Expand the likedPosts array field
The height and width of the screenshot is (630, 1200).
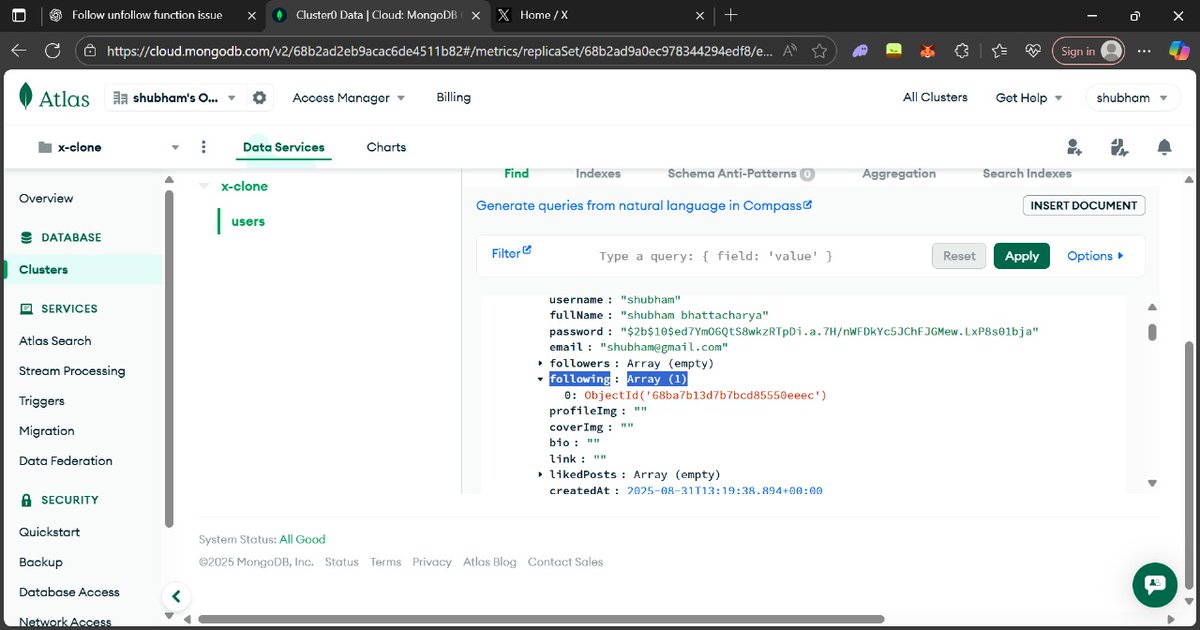click(541, 474)
